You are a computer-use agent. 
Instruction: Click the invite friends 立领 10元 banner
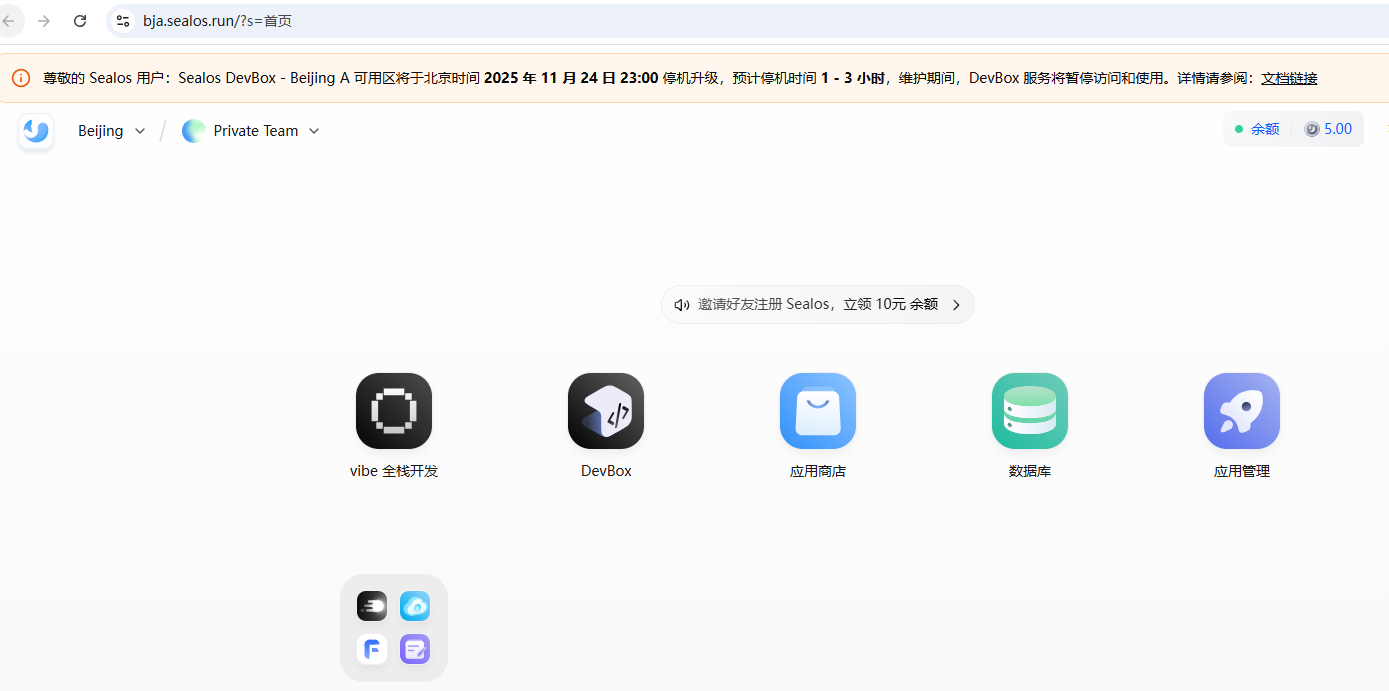[818, 305]
